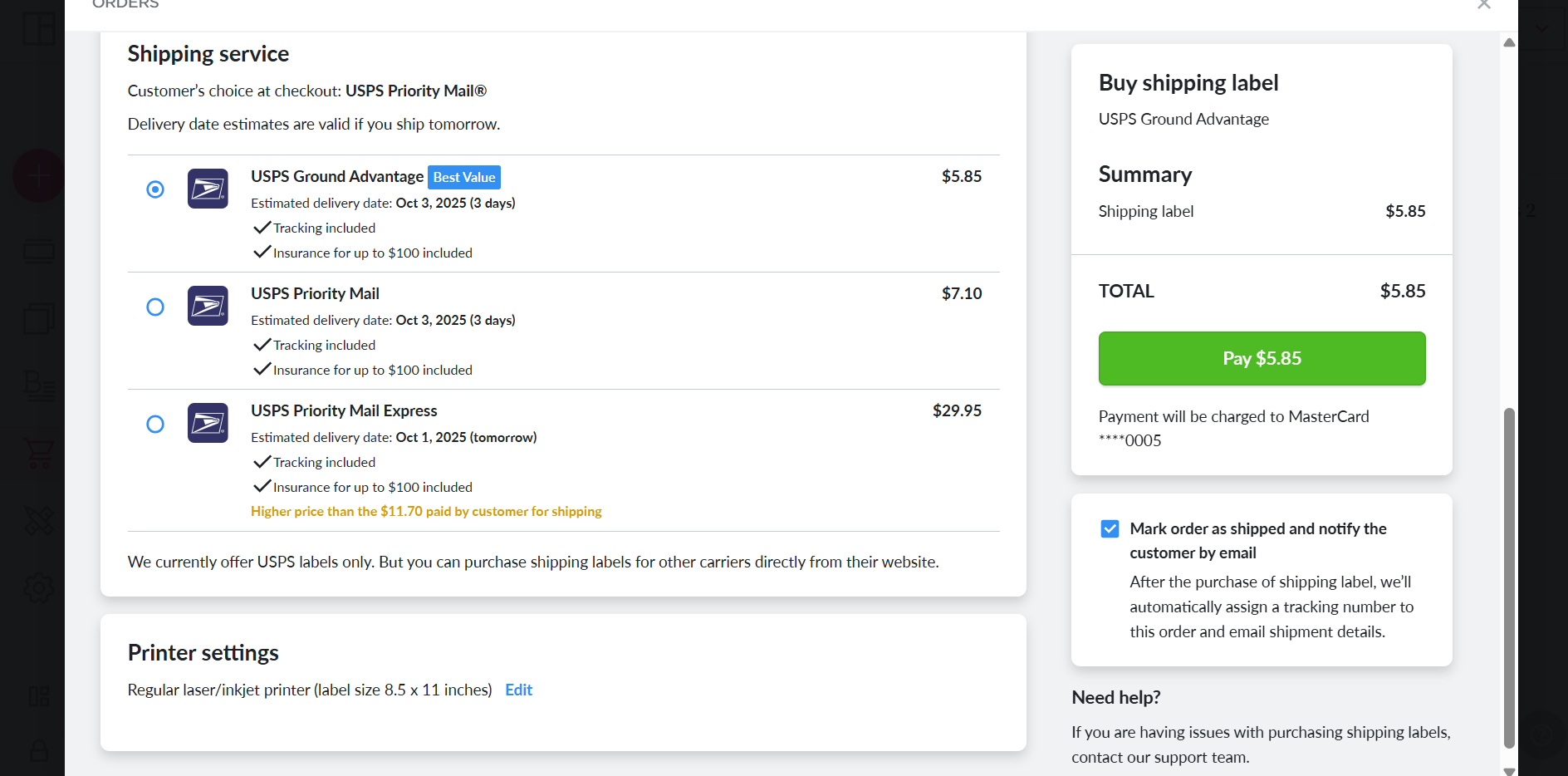This screenshot has height=776, width=1568.
Task: Select the USPS Ground Advantage radio button
Action: pos(155,189)
